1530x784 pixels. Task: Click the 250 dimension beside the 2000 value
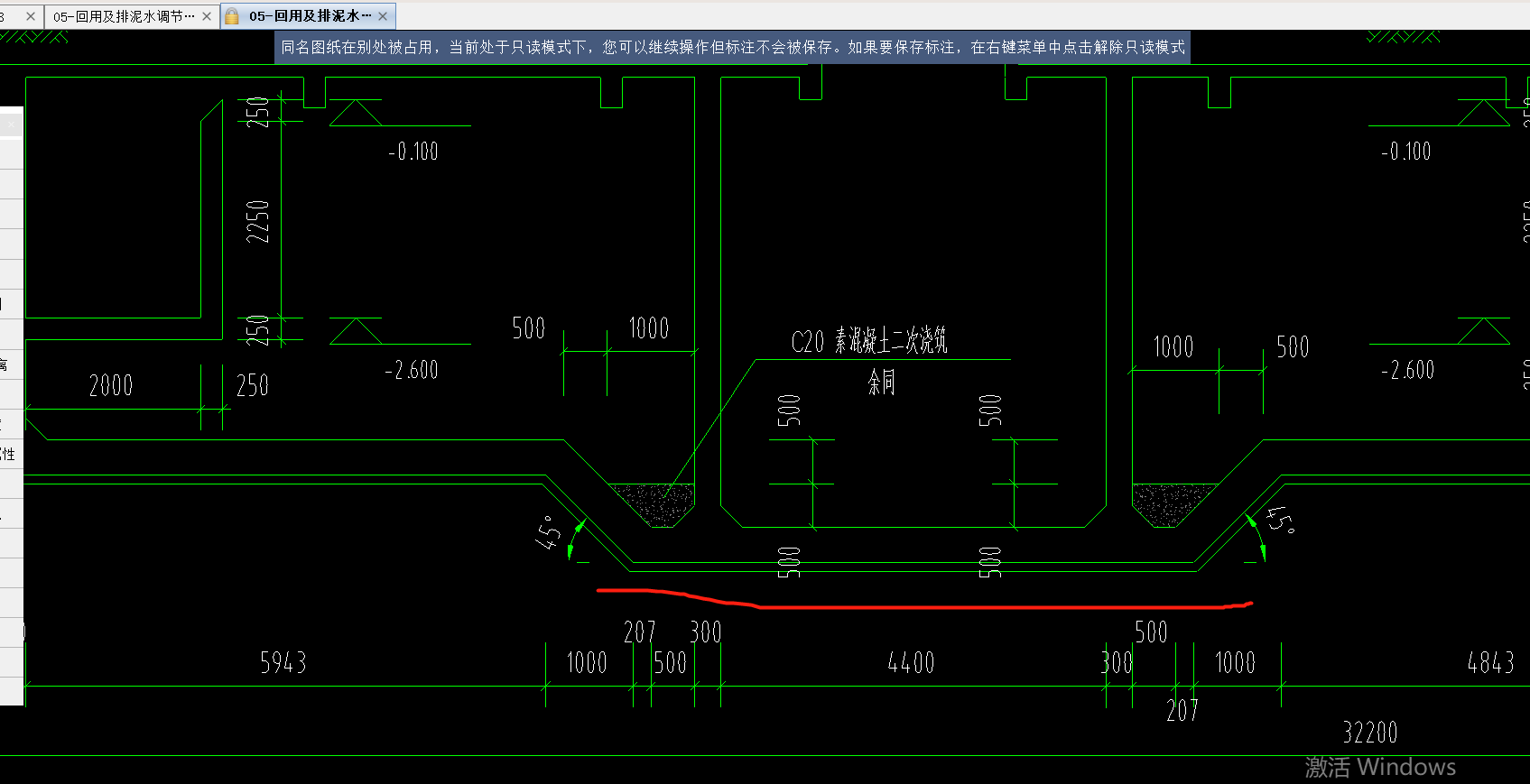pyautogui.click(x=253, y=386)
